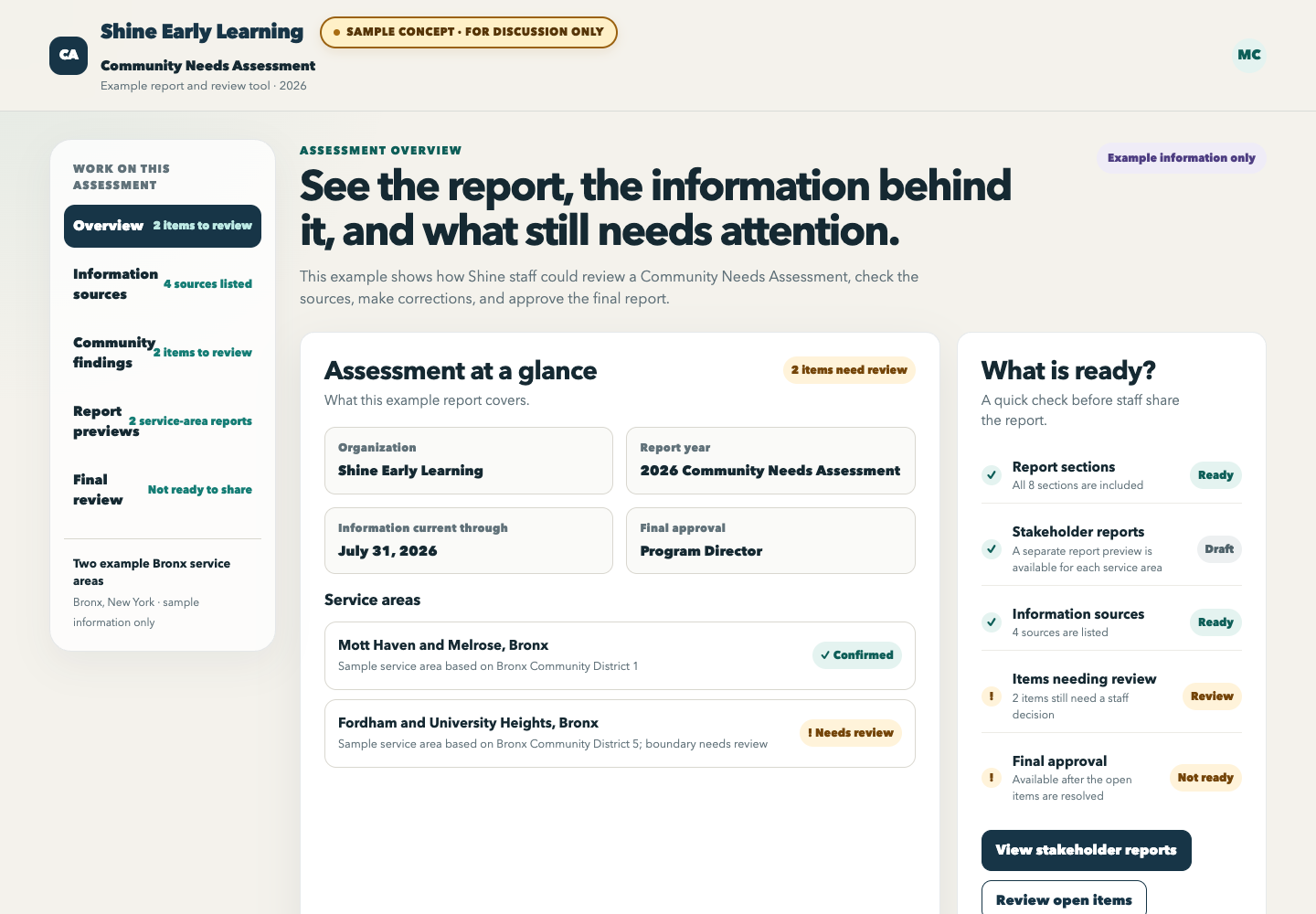The height and width of the screenshot is (914, 1316).
Task: Click '2 items still need a staff decision' text
Action: pos(1070,707)
